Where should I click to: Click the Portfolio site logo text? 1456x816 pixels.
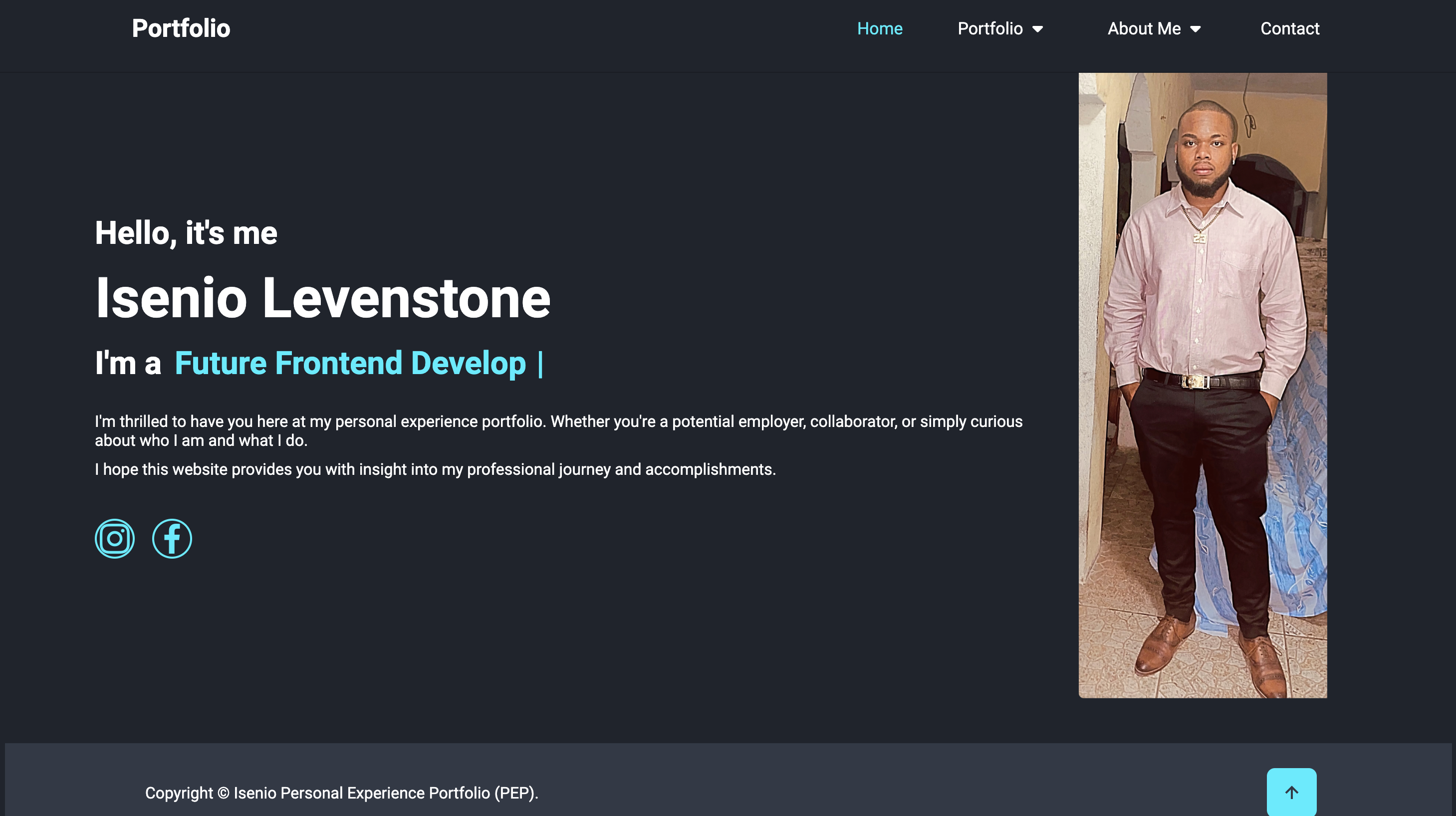coord(181,28)
